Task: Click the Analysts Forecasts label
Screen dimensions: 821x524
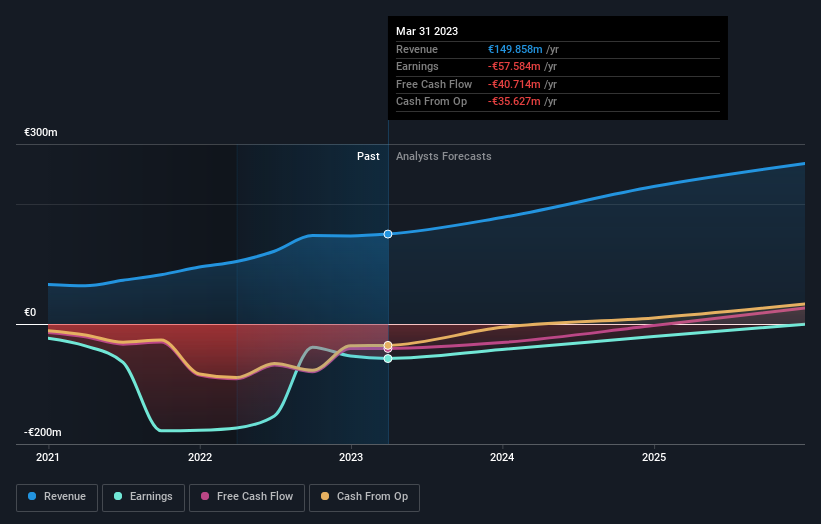Action: [443, 157]
